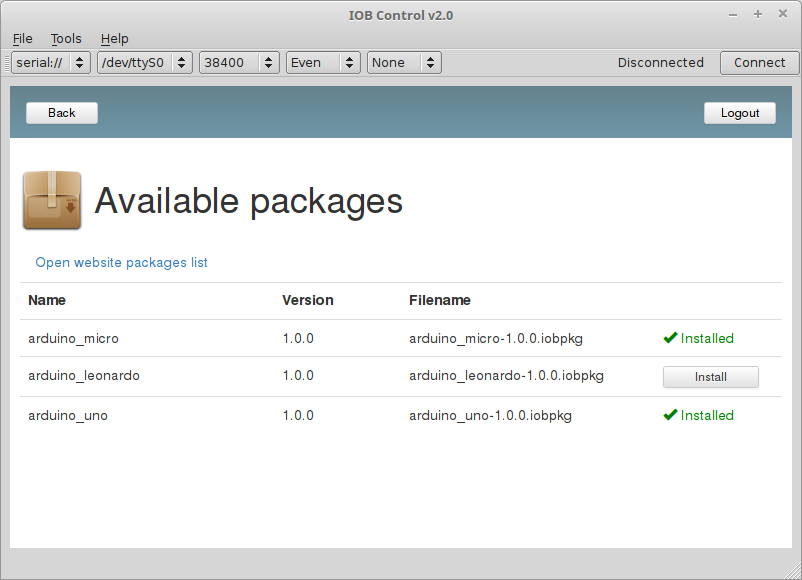
Task: Install the arduino_leonardo package
Action: 710,377
